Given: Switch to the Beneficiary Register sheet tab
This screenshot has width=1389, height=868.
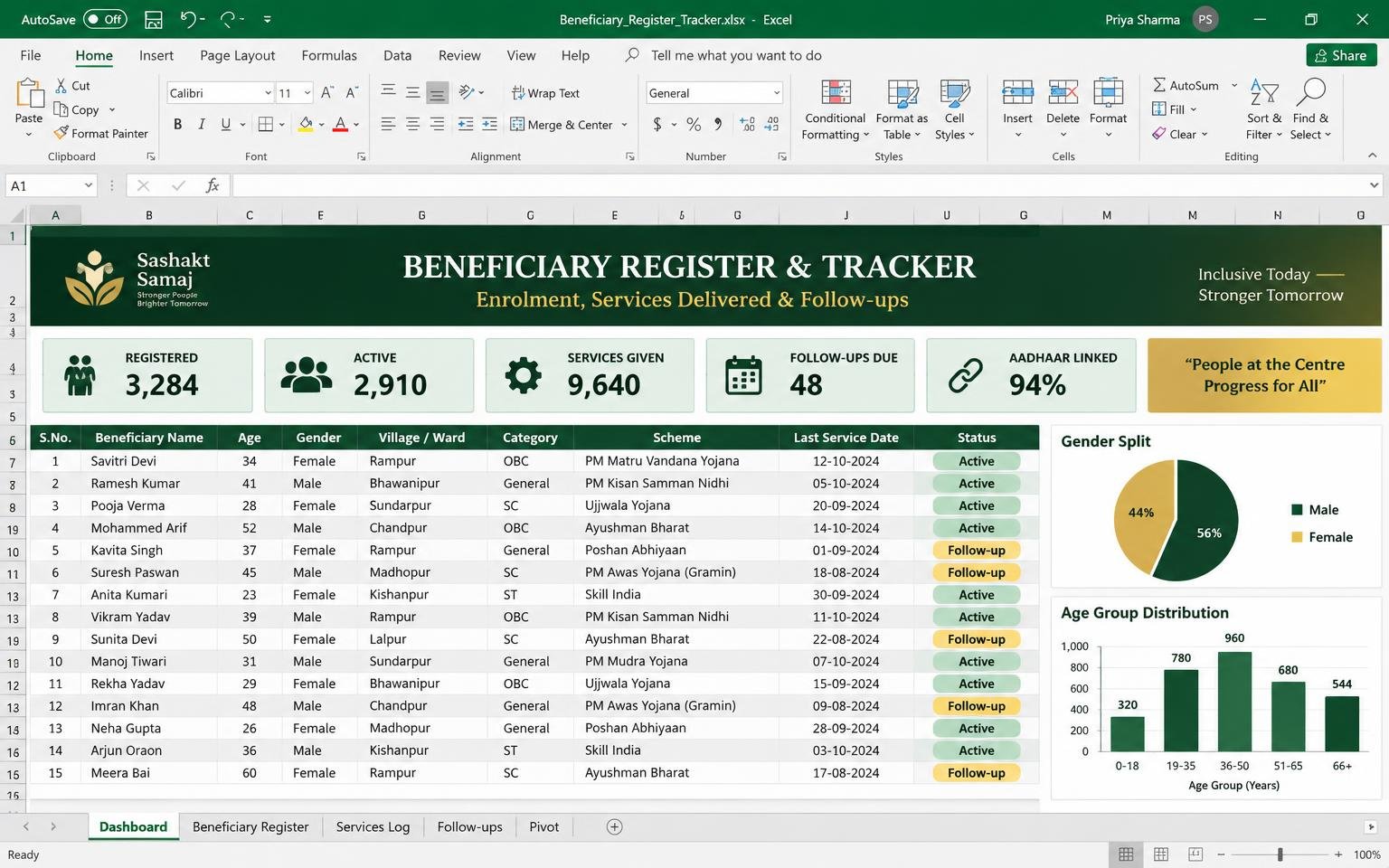Looking at the screenshot, I should (x=250, y=826).
